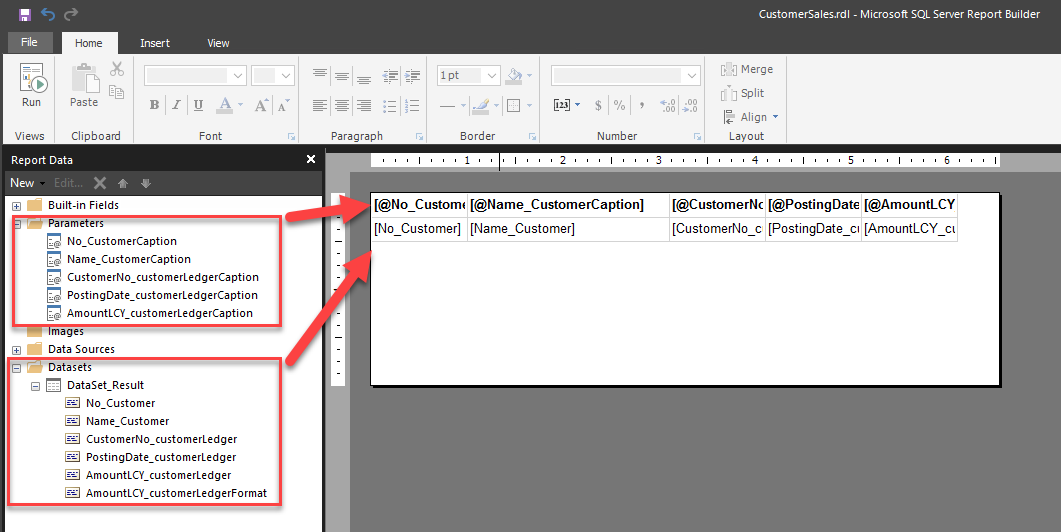1061x532 pixels.
Task: Click the Save icon in title bar
Action: pyautogui.click(x=25, y=14)
